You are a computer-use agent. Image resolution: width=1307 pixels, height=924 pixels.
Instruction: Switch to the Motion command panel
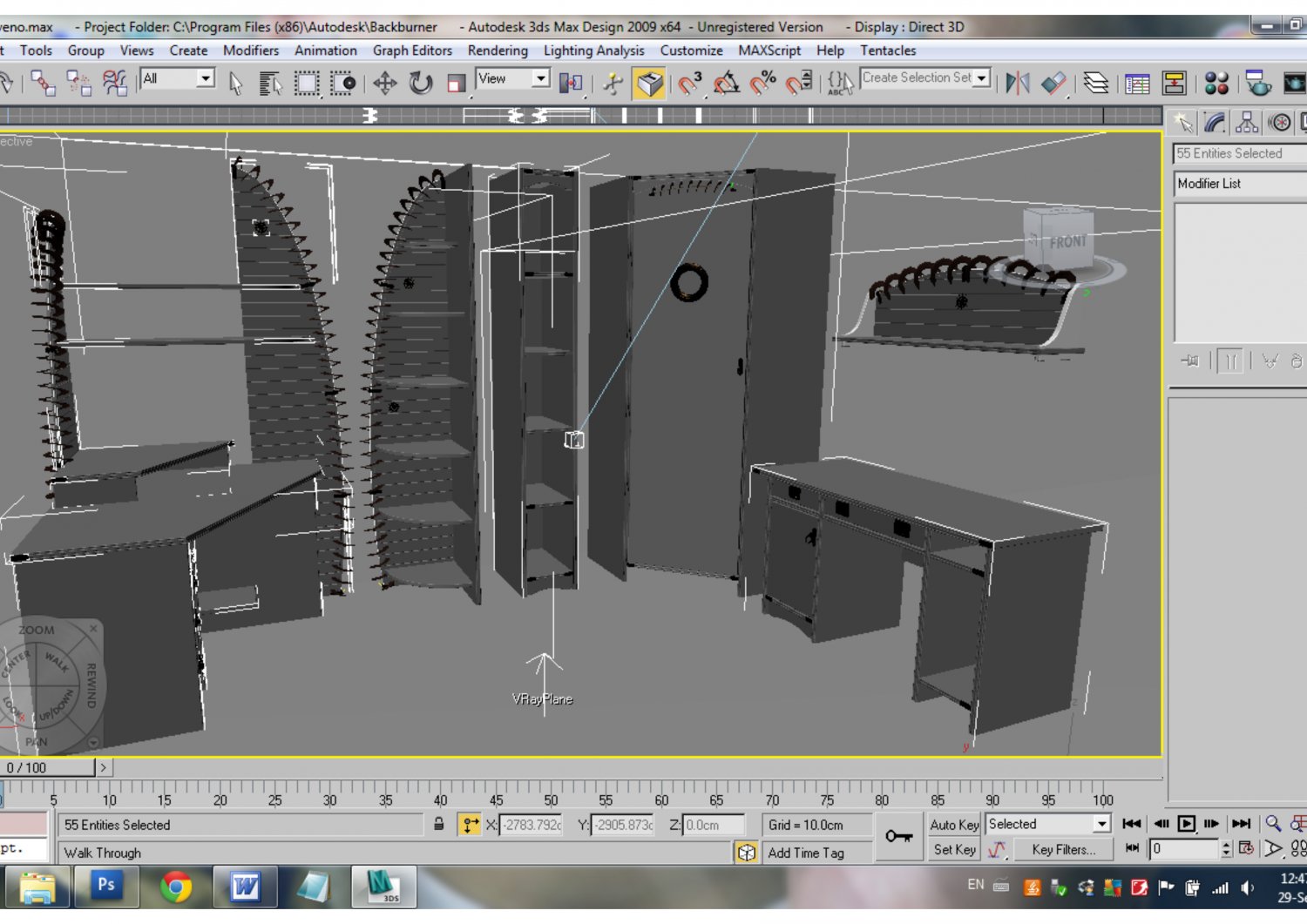[x=1279, y=122]
